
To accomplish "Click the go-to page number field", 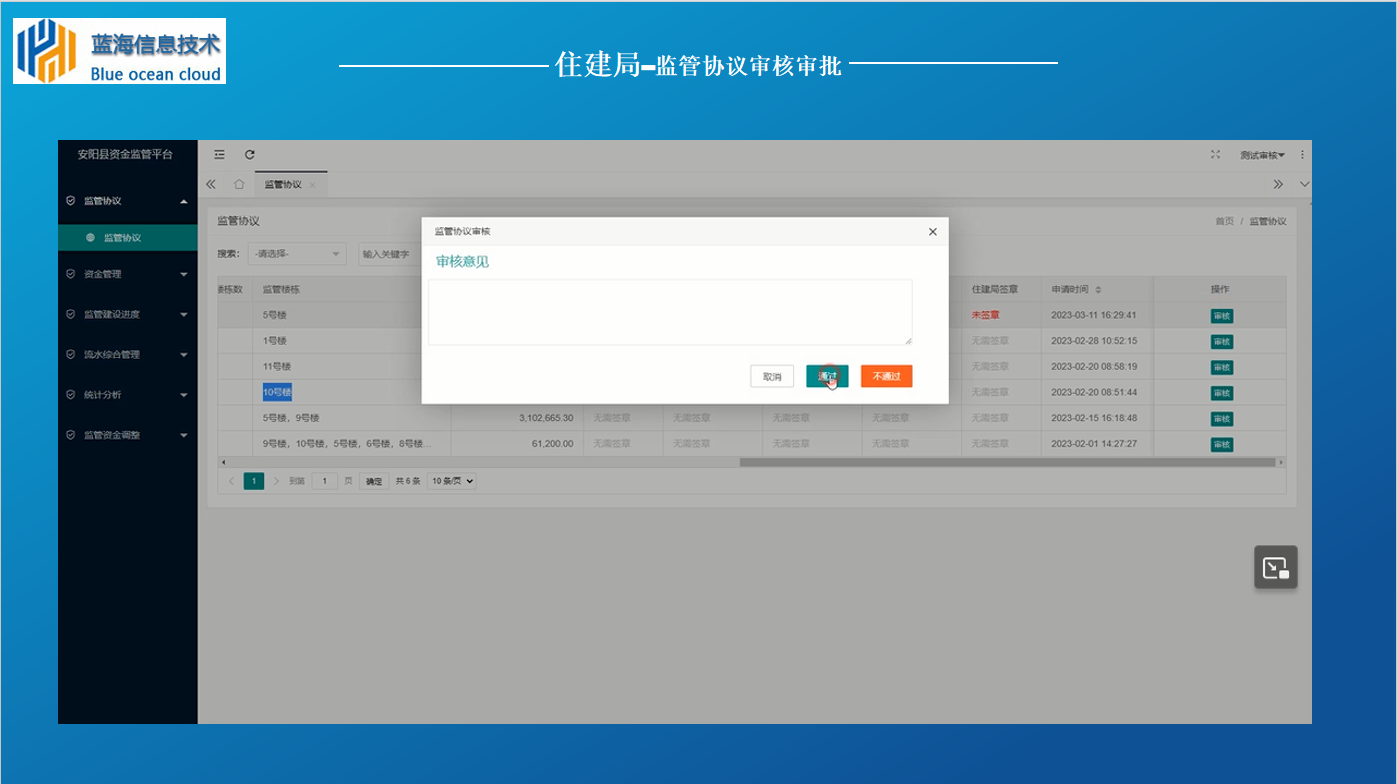I will (325, 481).
